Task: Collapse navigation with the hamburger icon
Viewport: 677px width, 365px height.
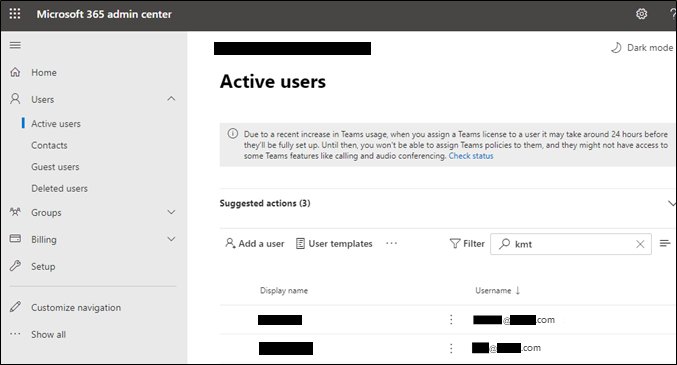Action: point(15,45)
